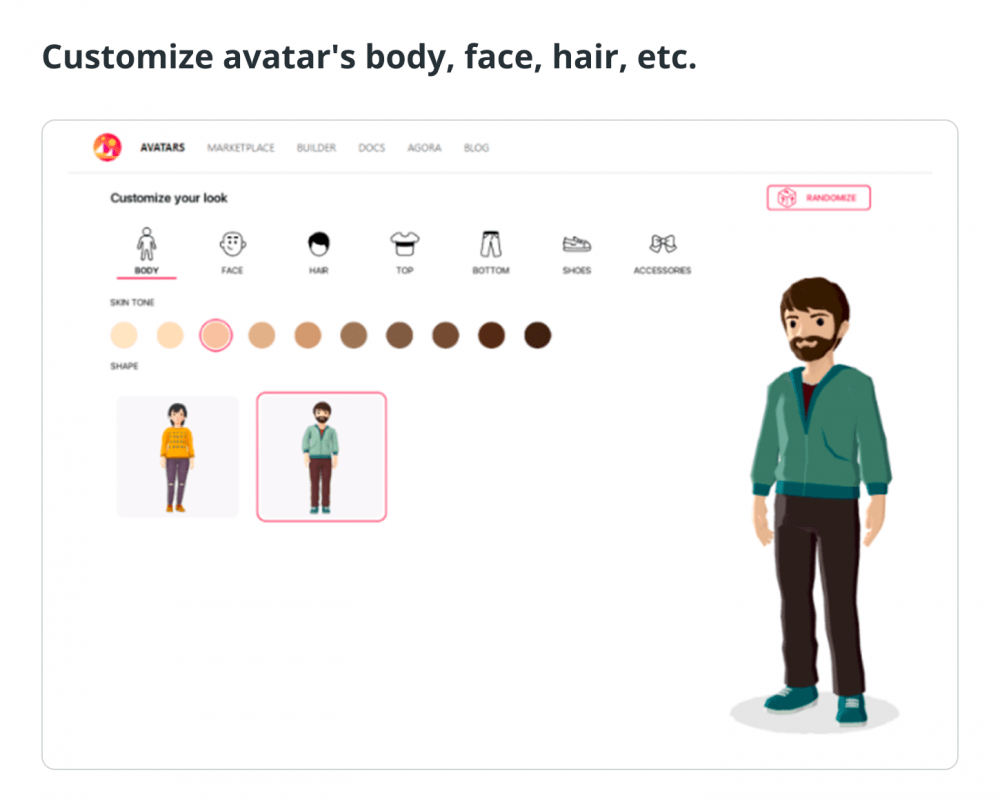Viewport: 1000px width, 806px height.
Task: Open the Builder nav item
Action: tap(316, 148)
